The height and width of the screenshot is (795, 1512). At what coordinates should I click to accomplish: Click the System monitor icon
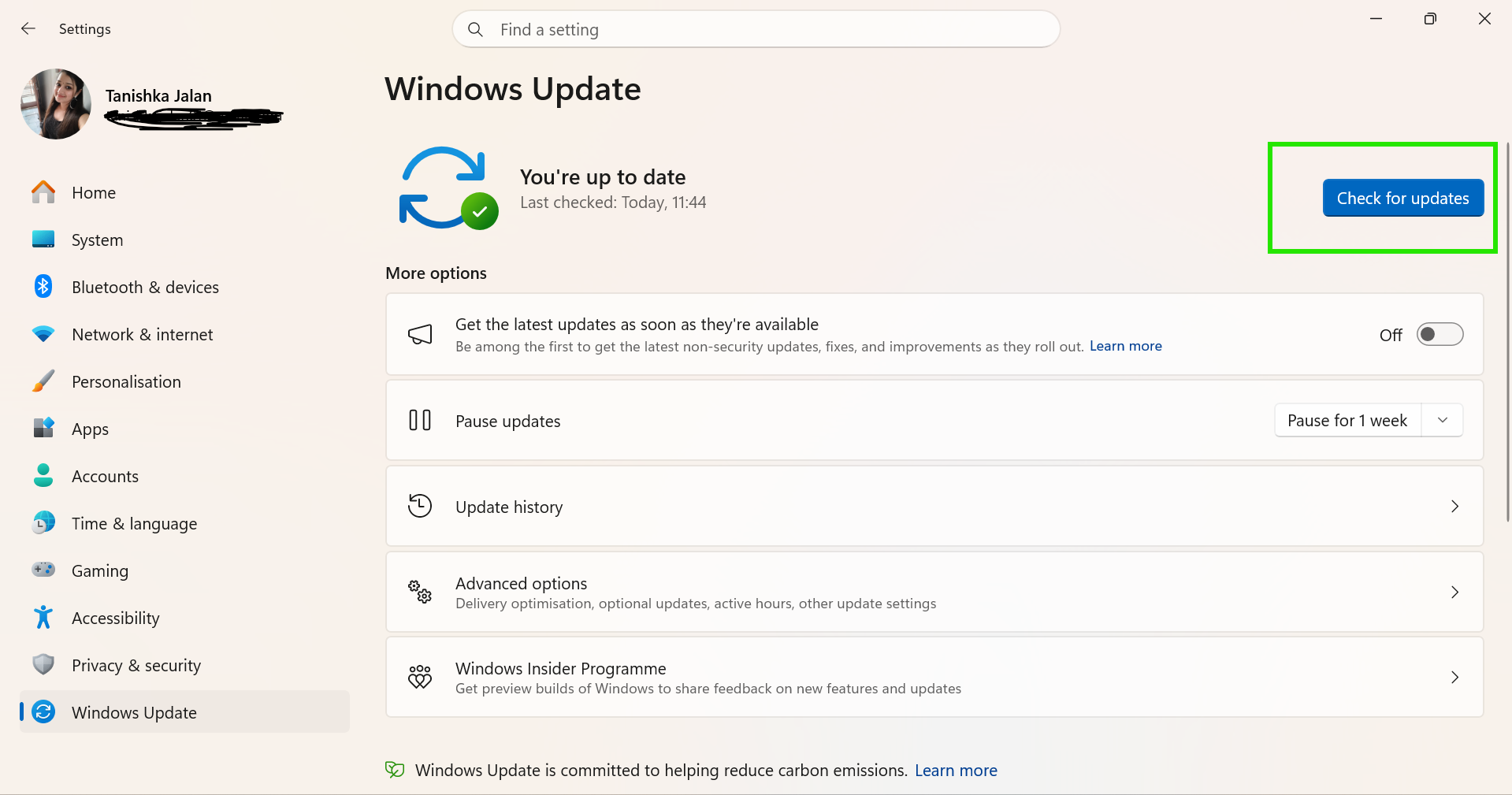(x=43, y=240)
